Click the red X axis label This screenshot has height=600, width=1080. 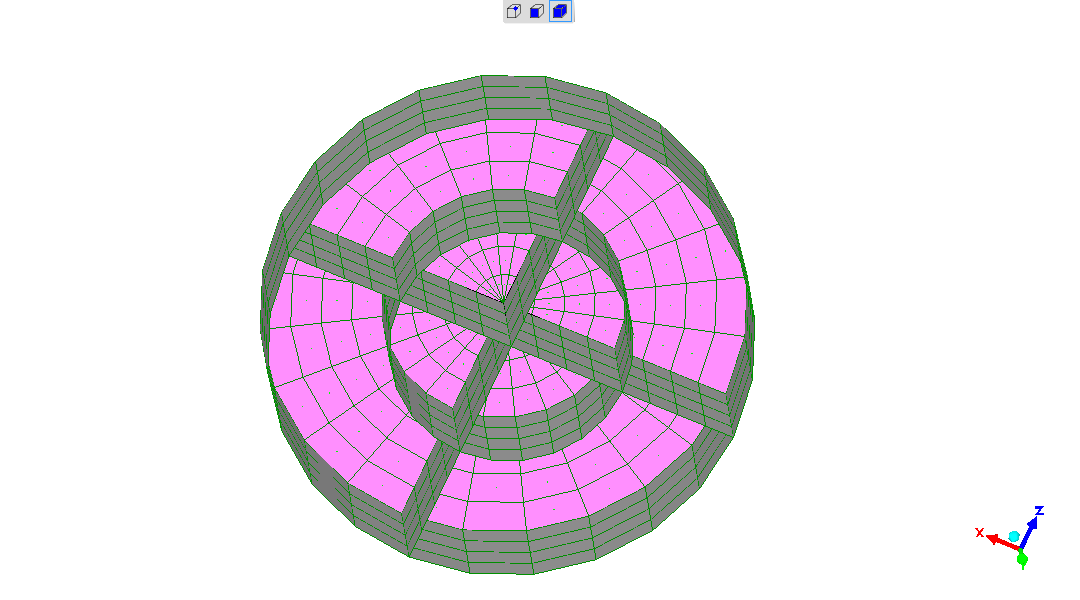click(x=980, y=532)
